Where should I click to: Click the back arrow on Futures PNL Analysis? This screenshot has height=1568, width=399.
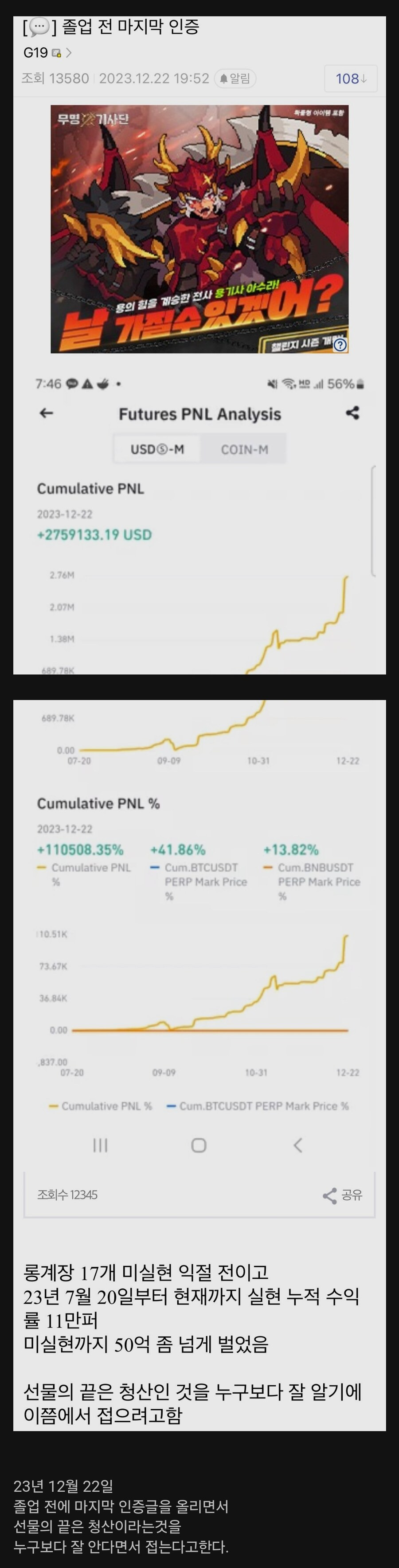click(x=48, y=414)
